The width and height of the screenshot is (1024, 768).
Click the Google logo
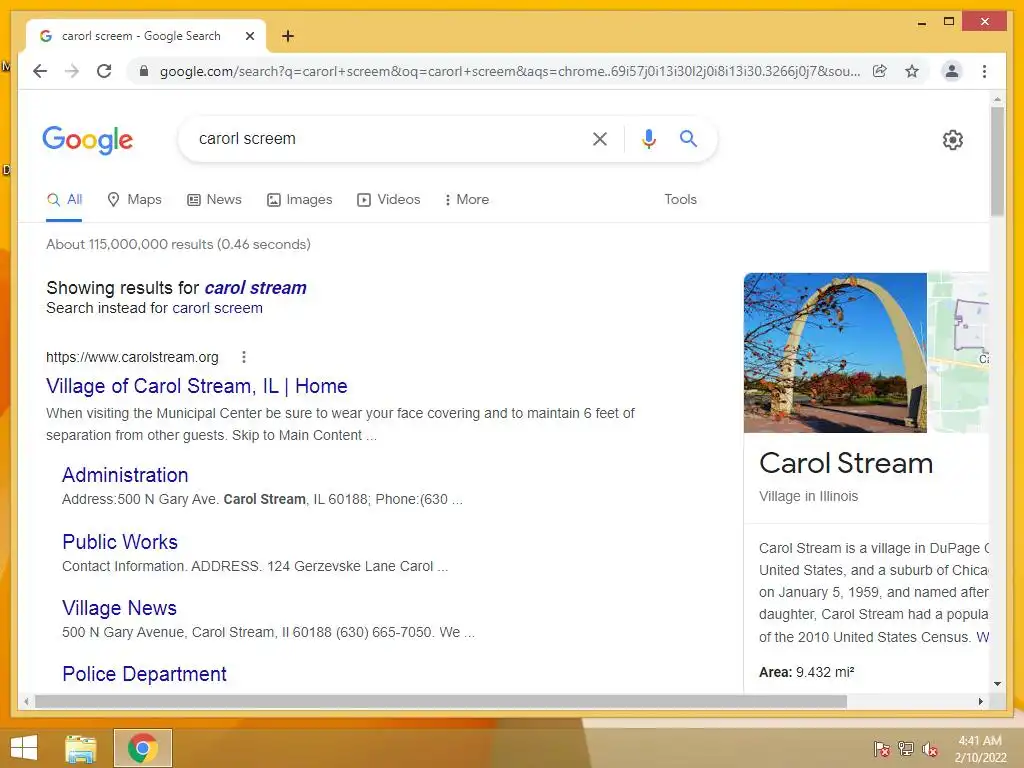(x=88, y=140)
